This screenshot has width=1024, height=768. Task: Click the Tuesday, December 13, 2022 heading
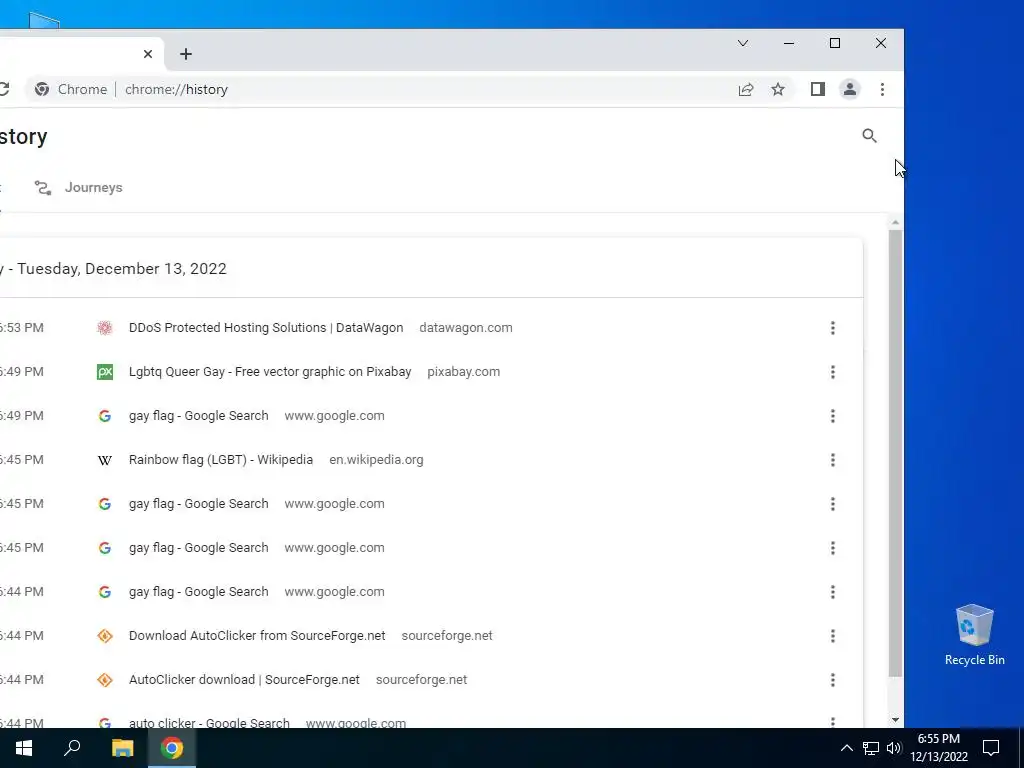[121, 268]
